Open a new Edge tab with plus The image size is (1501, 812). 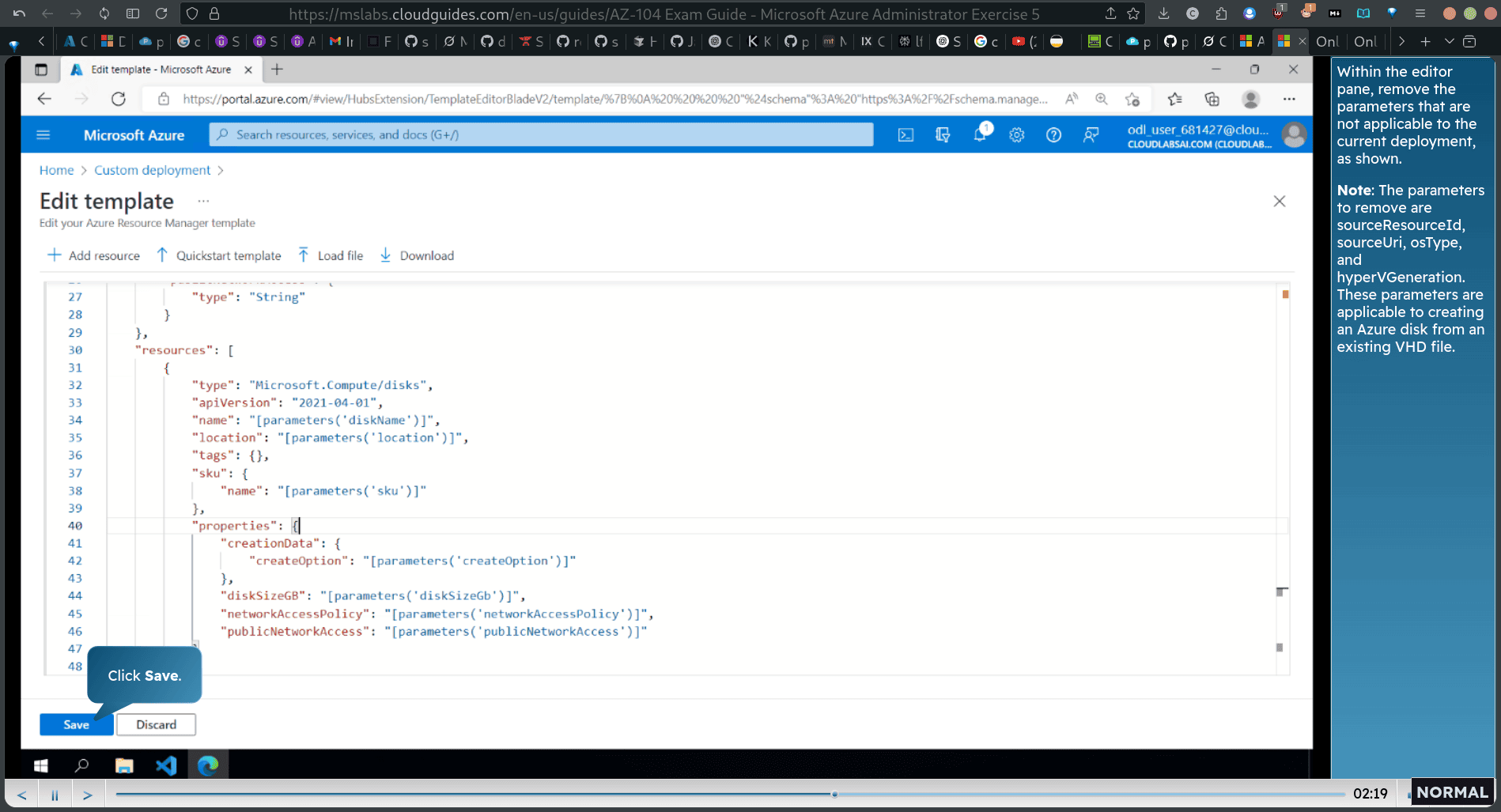(x=277, y=70)
